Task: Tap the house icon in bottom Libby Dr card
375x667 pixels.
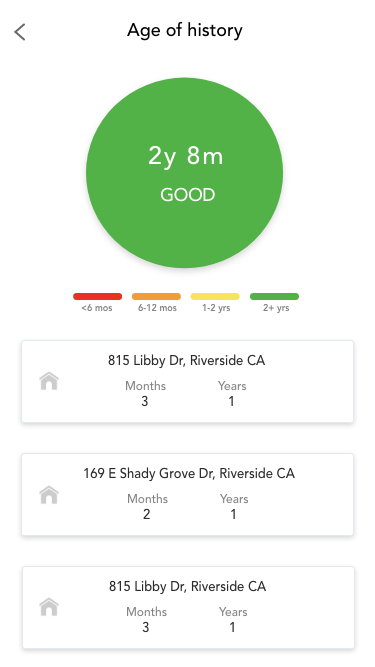Action: (49, 607)
